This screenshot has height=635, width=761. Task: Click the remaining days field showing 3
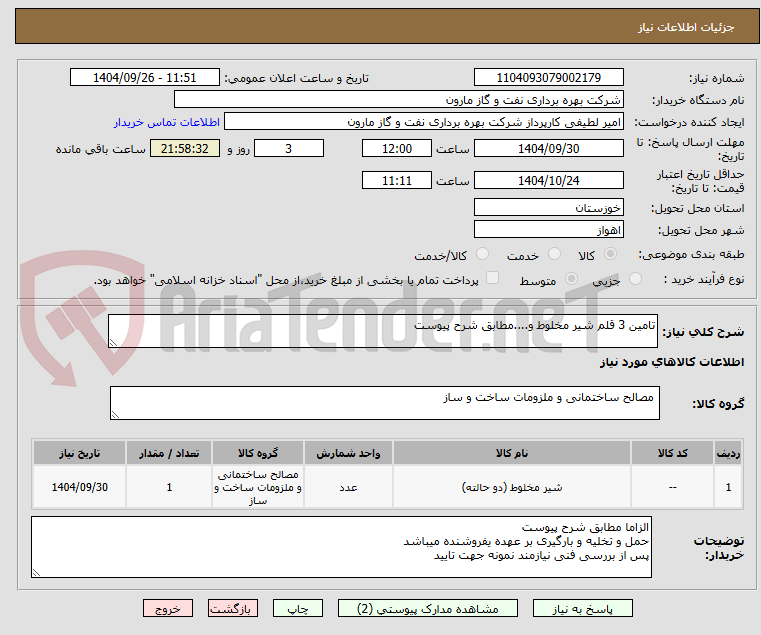289,148
